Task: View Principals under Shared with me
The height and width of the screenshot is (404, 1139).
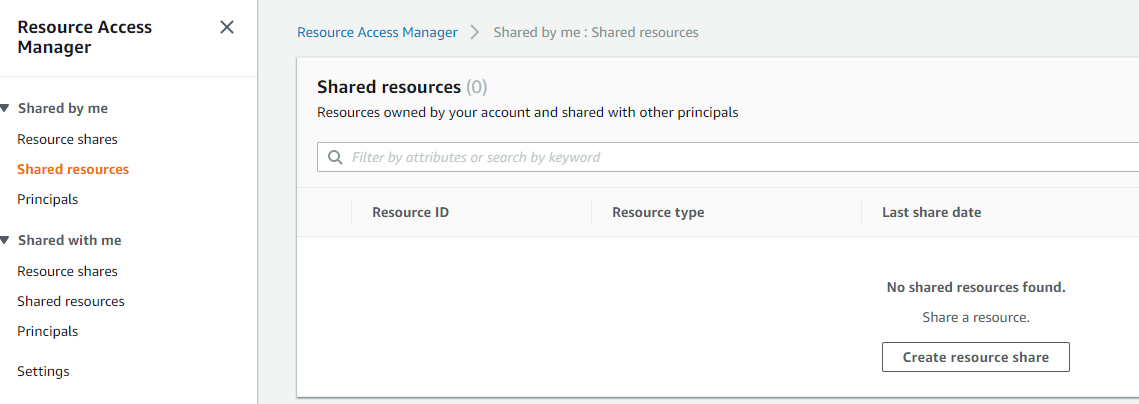Action: pyautogui.click(x=47, y=331)
